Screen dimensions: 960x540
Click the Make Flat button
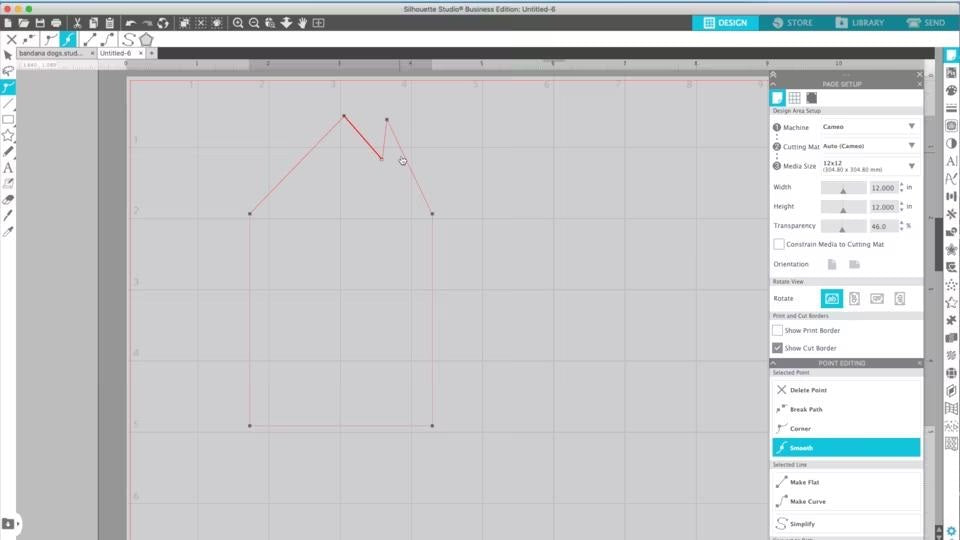pyautogui.click(x=846, y=482)
